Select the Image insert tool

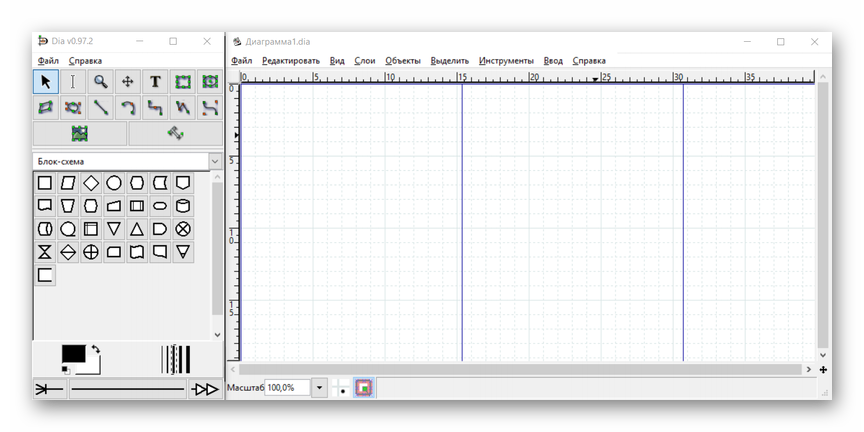coord(80,133)
